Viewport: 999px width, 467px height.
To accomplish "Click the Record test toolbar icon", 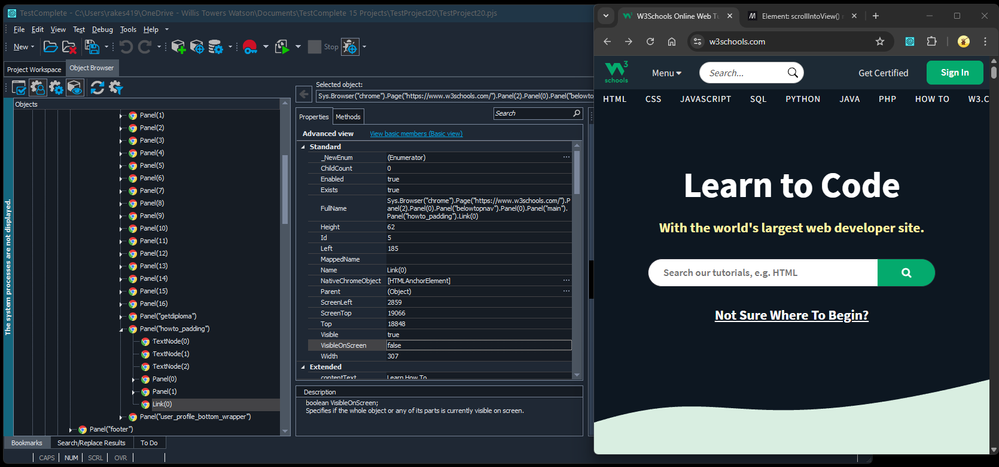I will pos(249,46).
